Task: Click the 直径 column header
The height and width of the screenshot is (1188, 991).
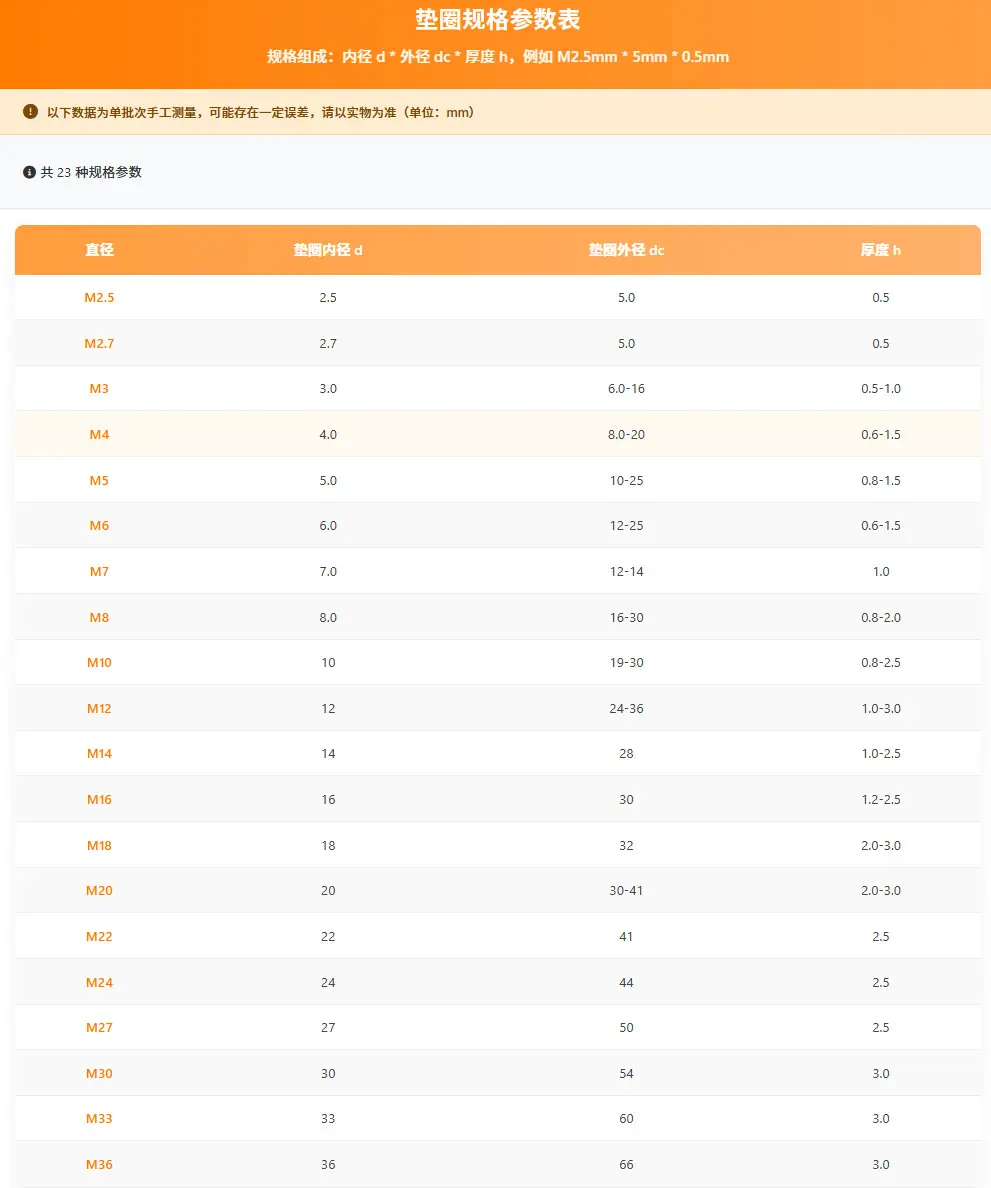Action: click(x=99, y=249)
